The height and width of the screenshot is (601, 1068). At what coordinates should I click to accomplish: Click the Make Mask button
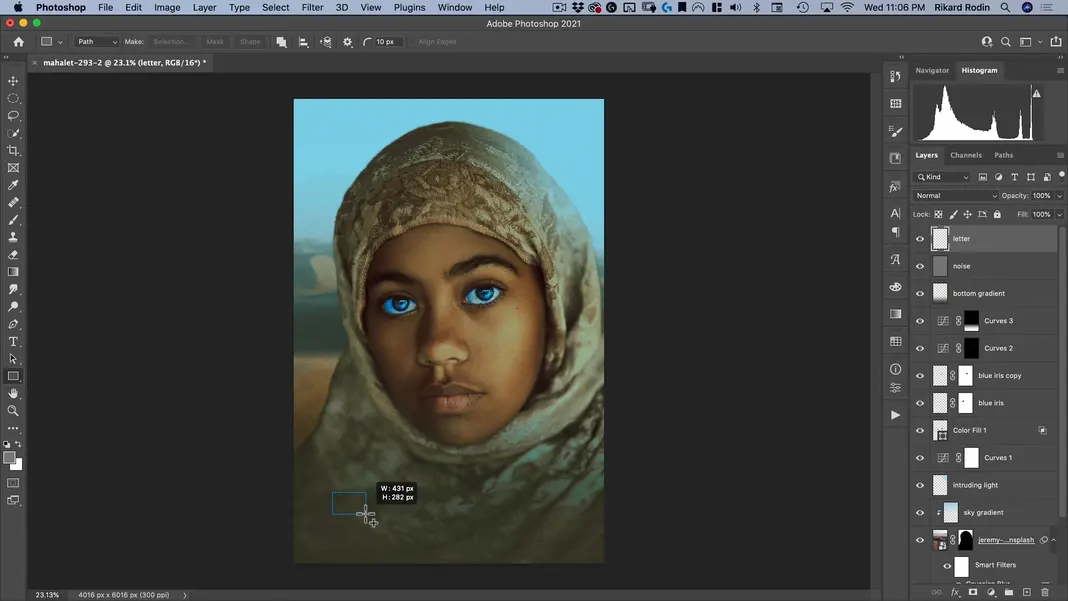pyautogui.click(x=215, y=42)
